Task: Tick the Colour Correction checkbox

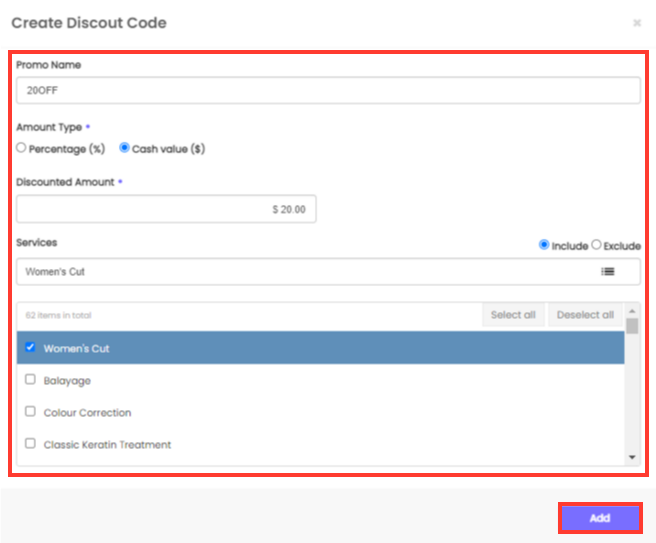Action: 30,412
